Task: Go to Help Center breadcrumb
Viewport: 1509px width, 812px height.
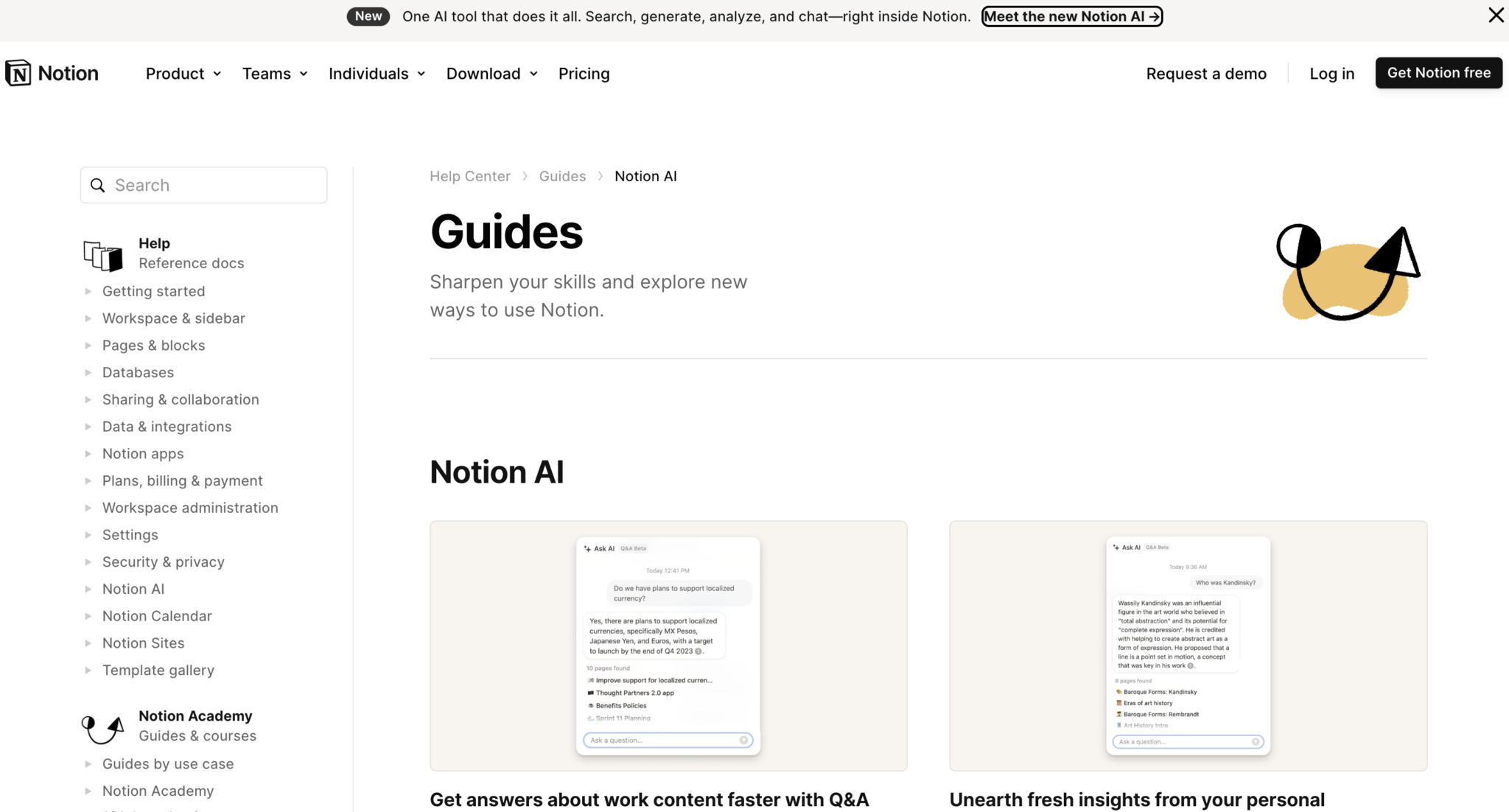Action: coord(470,176)
